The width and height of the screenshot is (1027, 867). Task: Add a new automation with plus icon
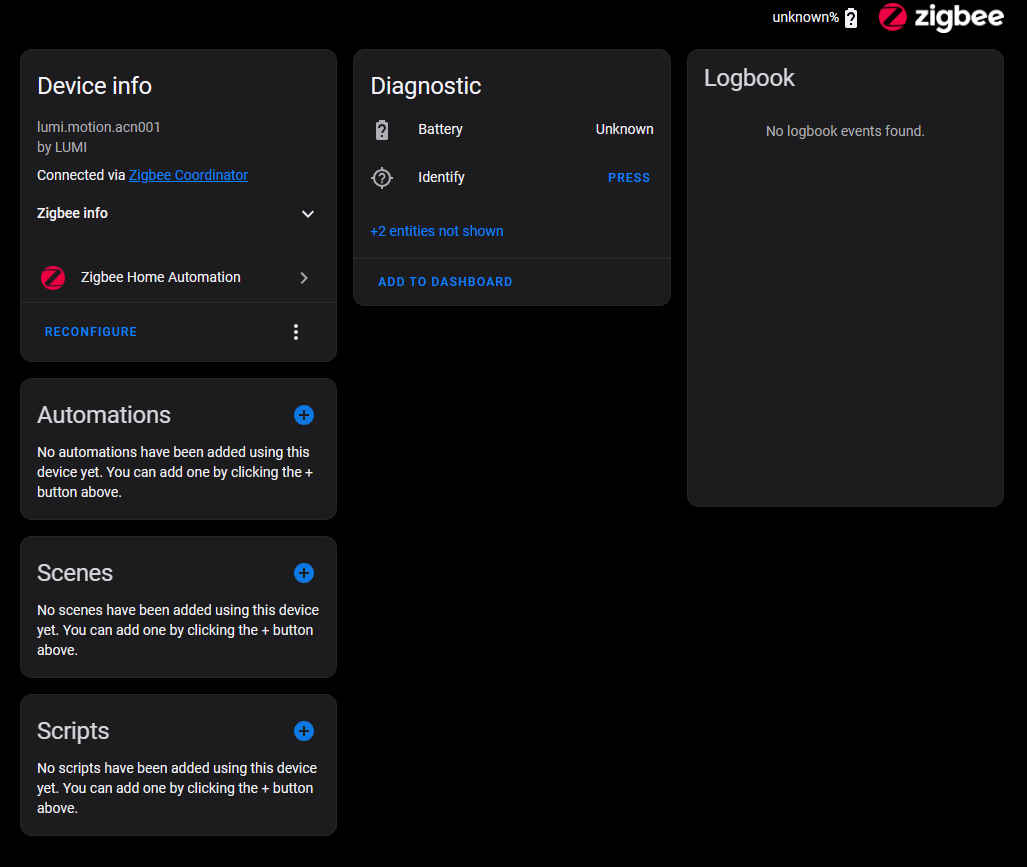[304, 415]
